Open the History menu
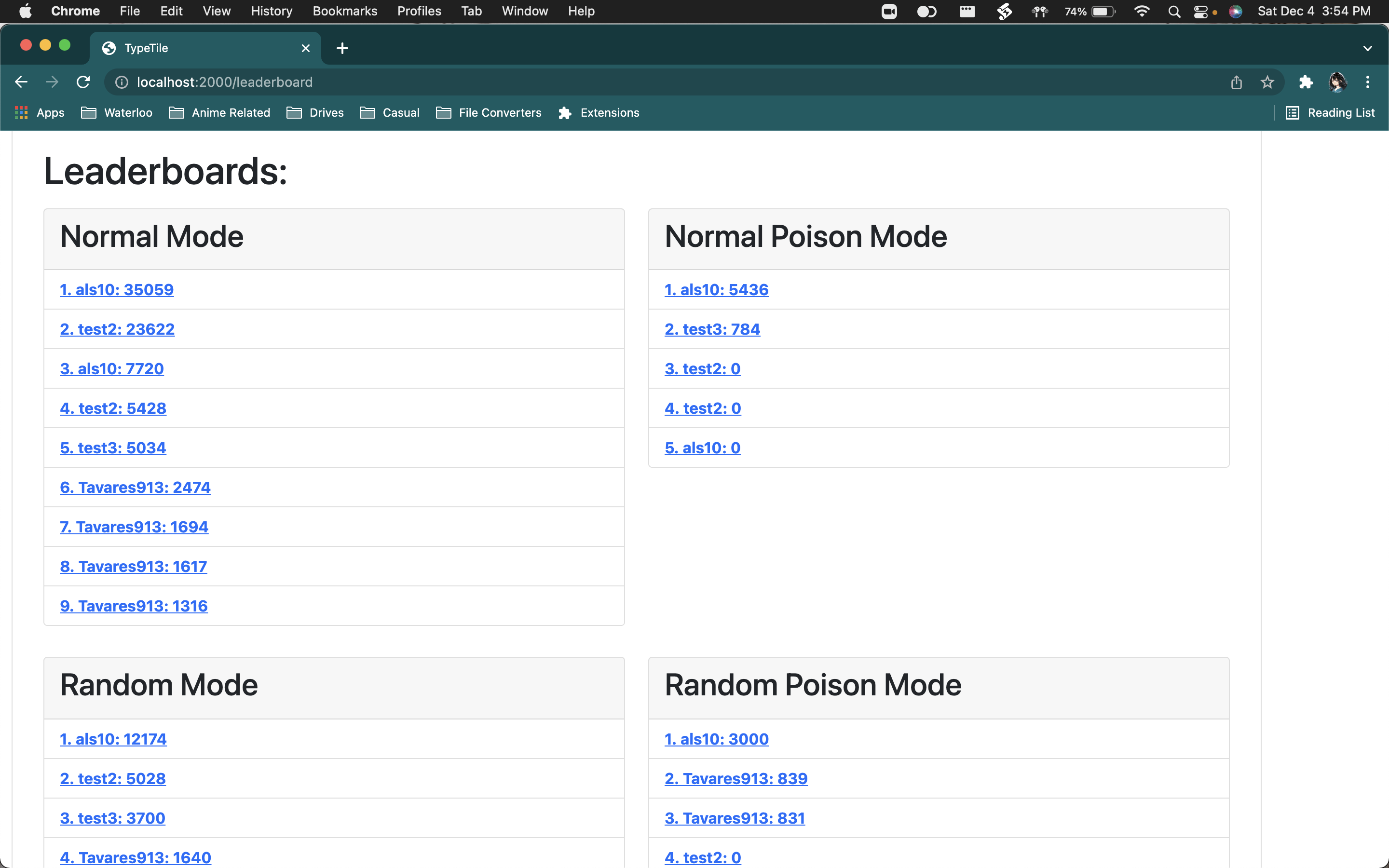 click(271, 12)
